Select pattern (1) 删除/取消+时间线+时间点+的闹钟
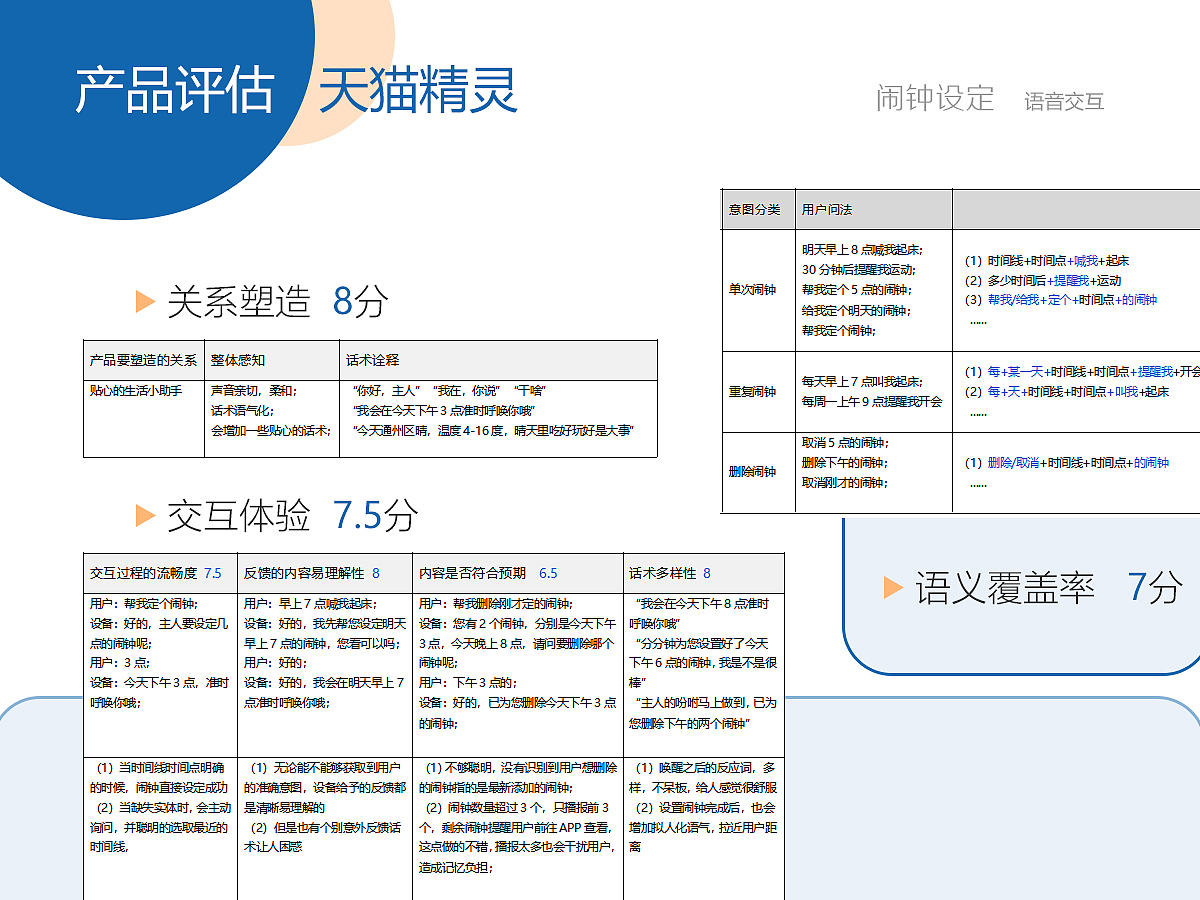This screenshot has width=1200, height=900. [x=1067, y=462]
